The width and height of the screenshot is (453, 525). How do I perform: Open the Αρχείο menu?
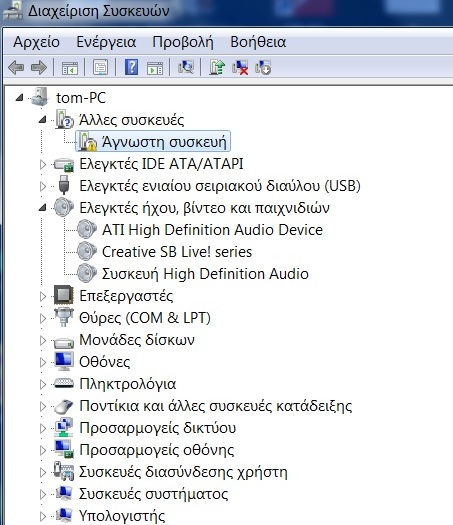36,42
